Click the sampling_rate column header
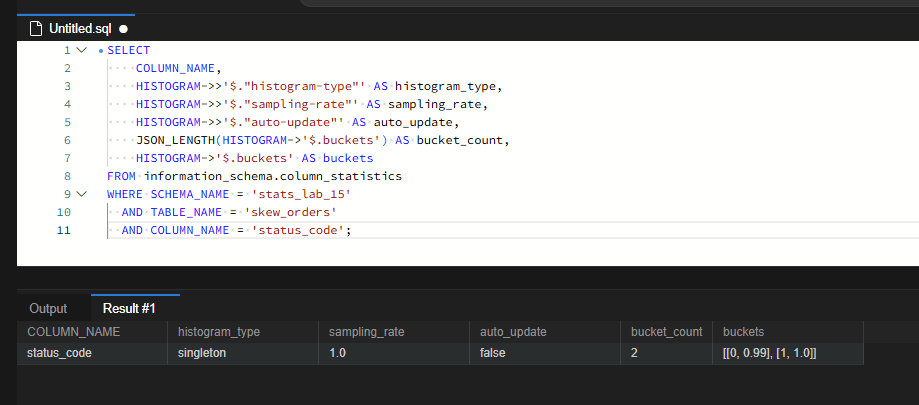Screen dimensions: 919x405 (x=394, y=332)
